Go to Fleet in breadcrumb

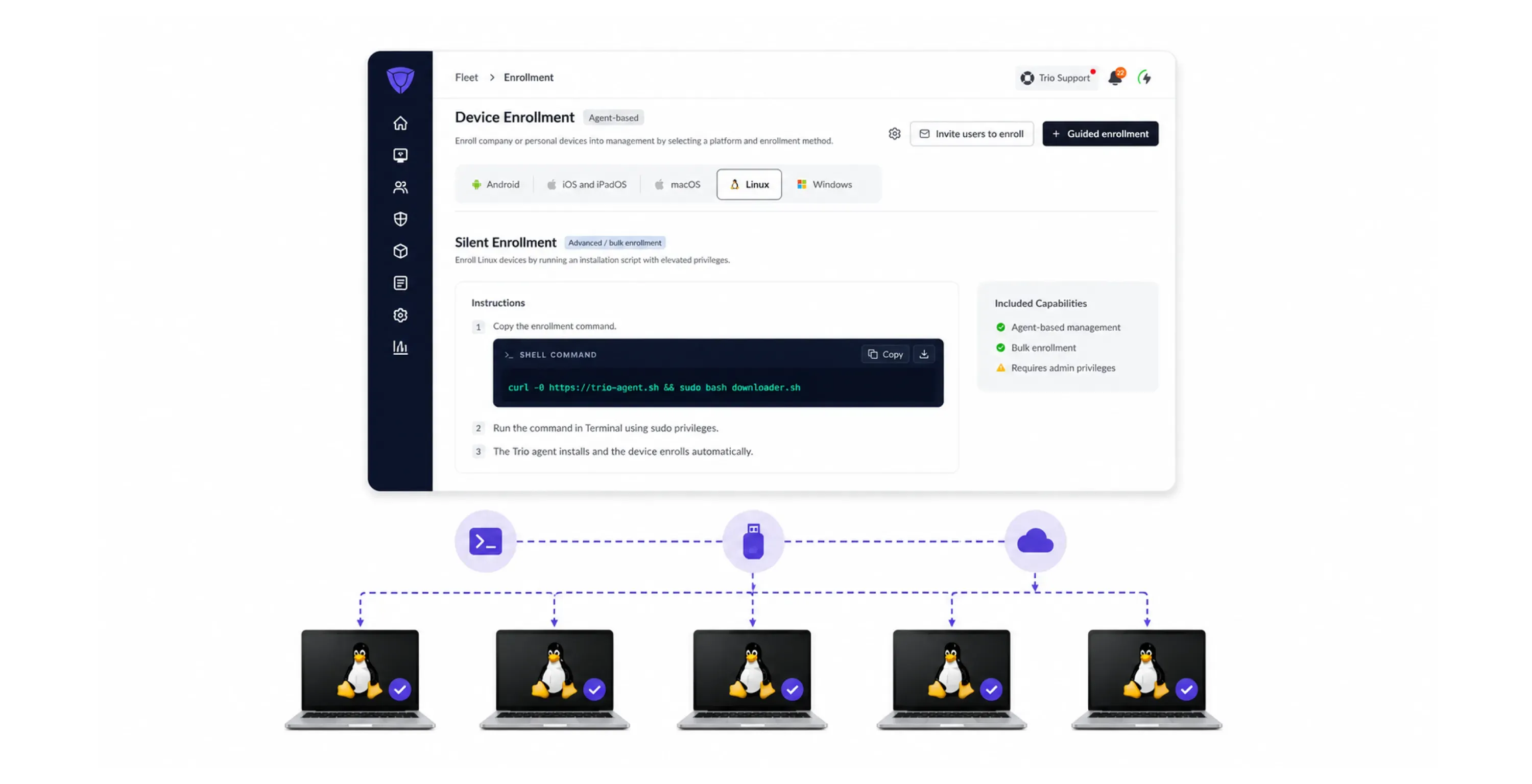[x=466, y=77]
